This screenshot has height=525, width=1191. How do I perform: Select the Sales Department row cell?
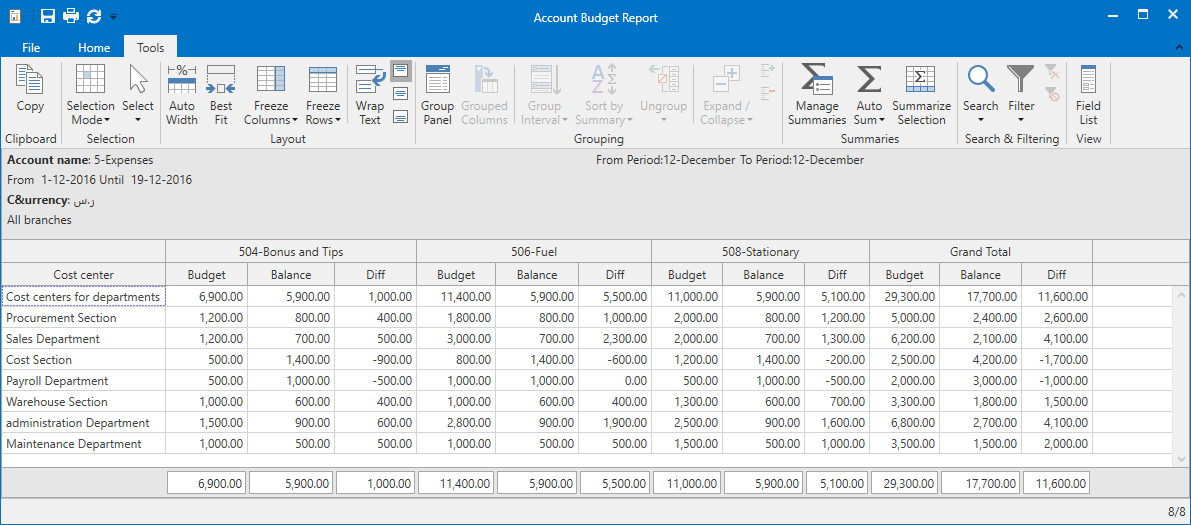84,339
